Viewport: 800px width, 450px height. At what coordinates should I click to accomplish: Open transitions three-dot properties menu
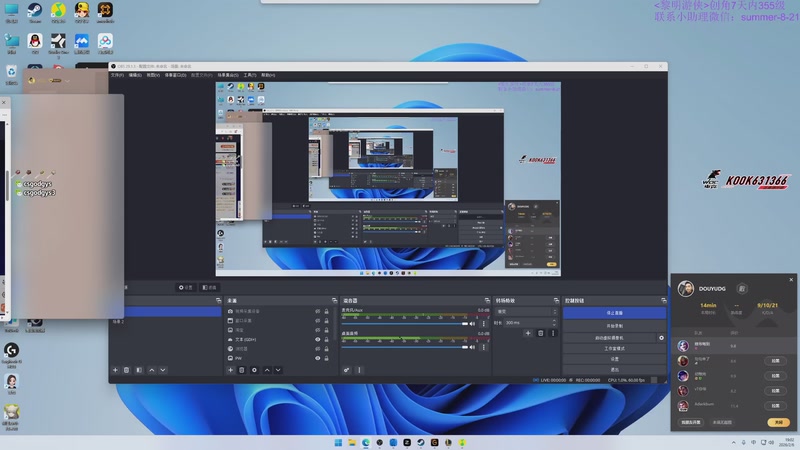click(553, 333)
